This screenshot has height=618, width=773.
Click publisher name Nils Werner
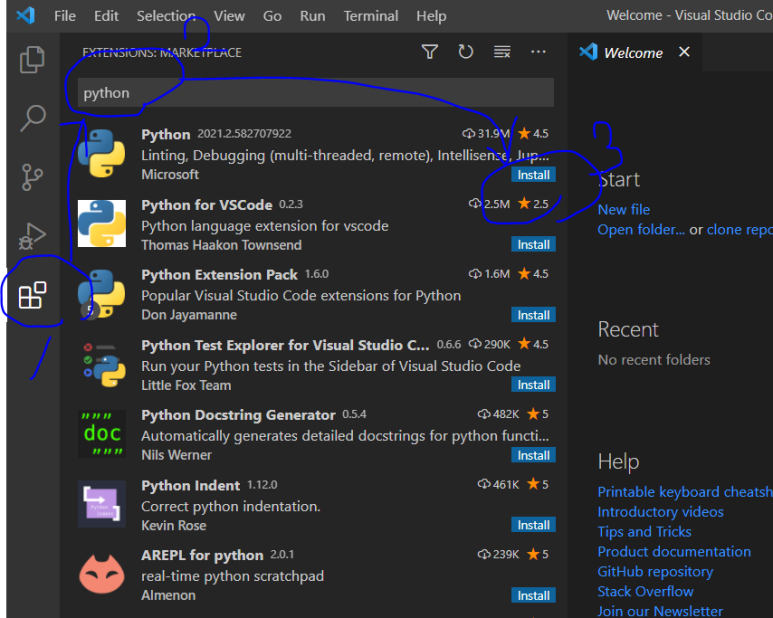176,455
